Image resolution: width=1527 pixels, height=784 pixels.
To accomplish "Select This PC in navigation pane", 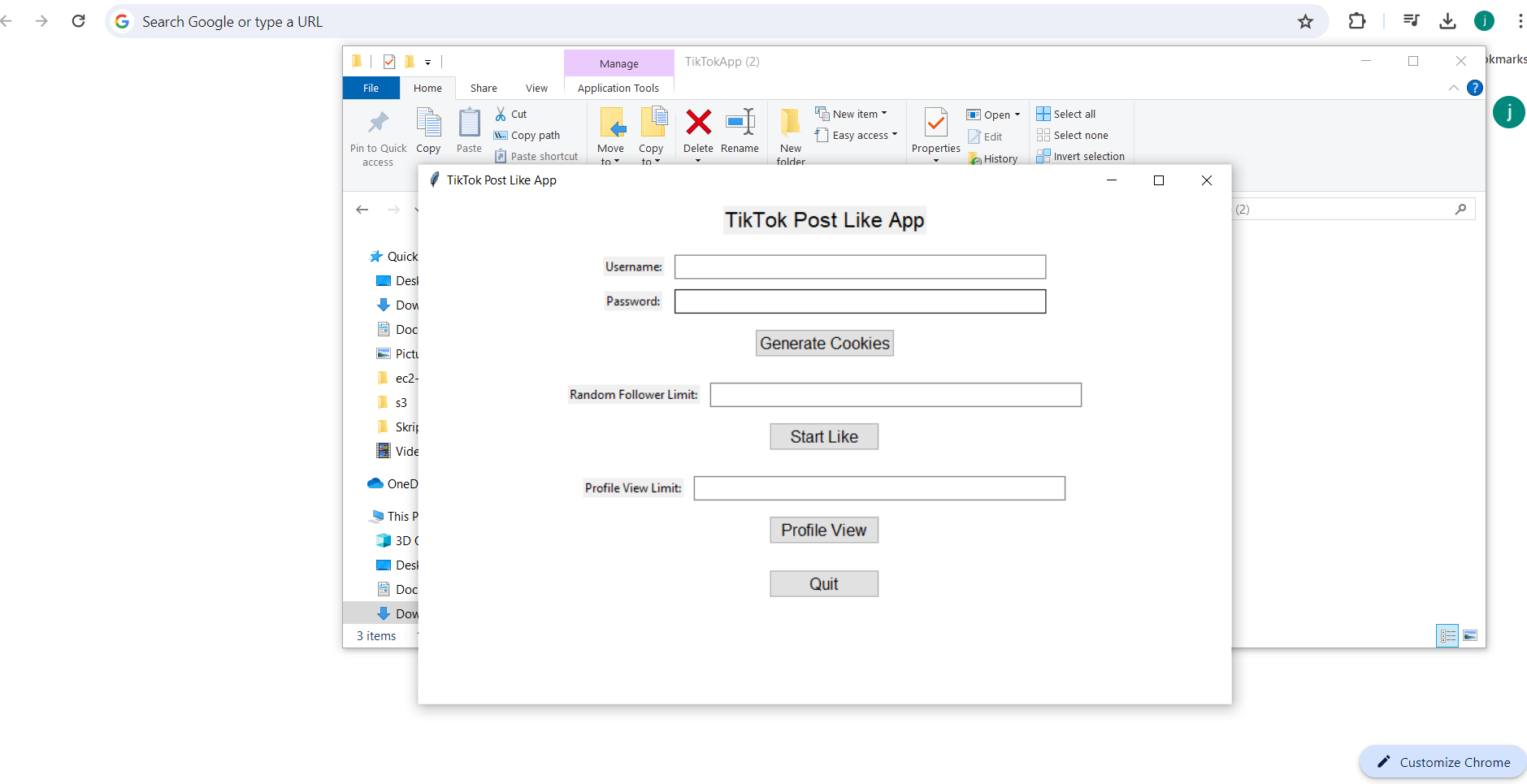I will pos(393,517).
